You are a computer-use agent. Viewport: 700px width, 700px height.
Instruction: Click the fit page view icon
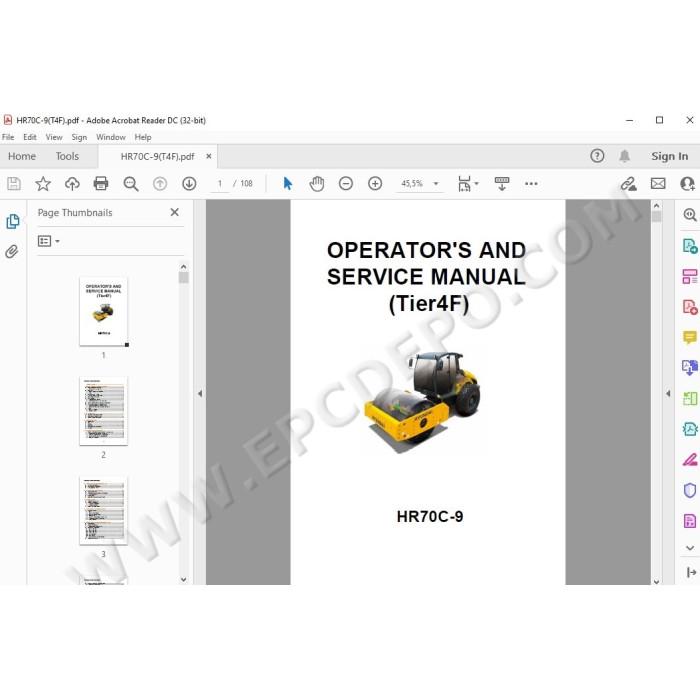(x=464, y=183)
